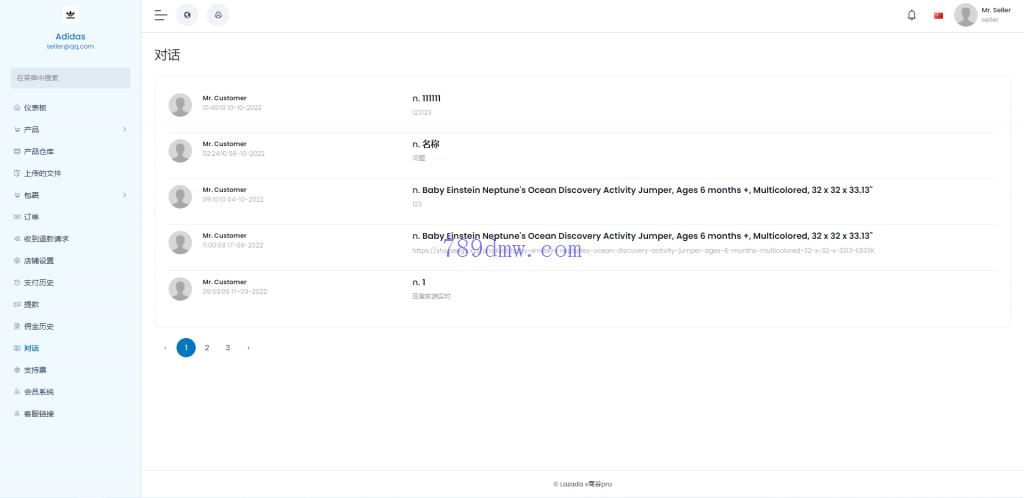Click the globe icon in top bar
This screenshot has width=1024, height=498.
[x=187, y=15]
